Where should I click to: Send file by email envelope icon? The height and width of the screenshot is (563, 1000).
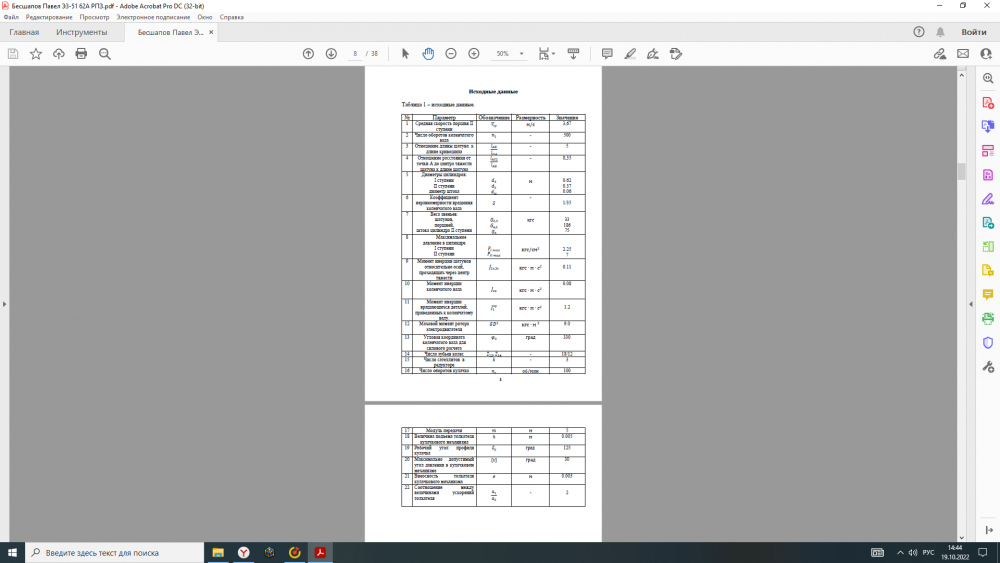(x=963, y=54)
